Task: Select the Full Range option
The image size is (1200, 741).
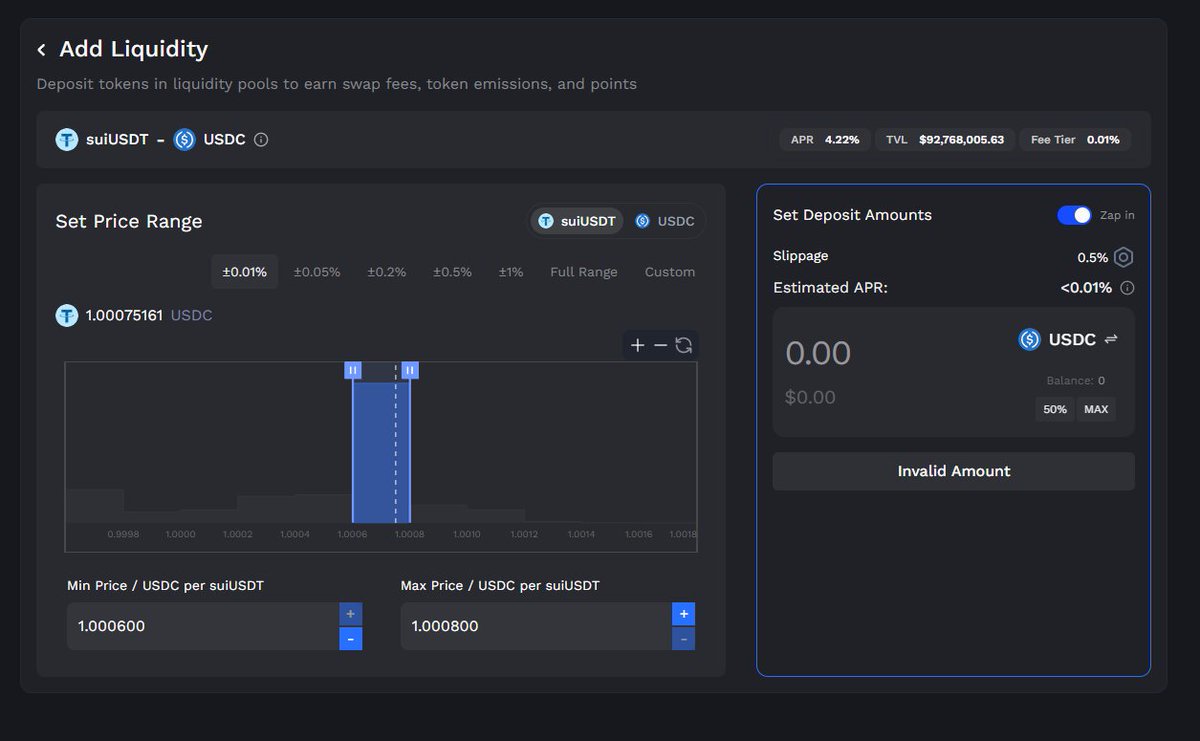Action: (584, 272)
